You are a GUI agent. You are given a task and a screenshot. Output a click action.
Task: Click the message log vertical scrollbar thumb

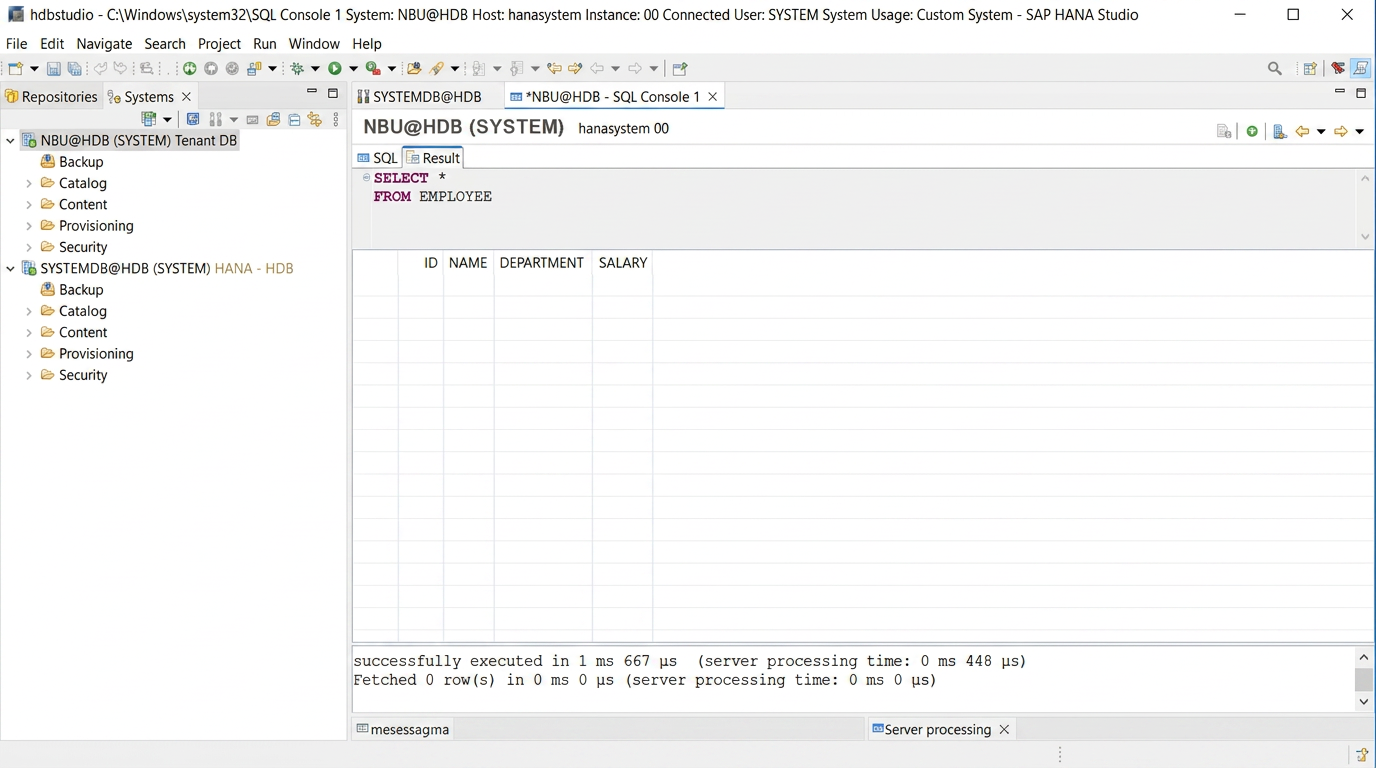(1364, 680)
